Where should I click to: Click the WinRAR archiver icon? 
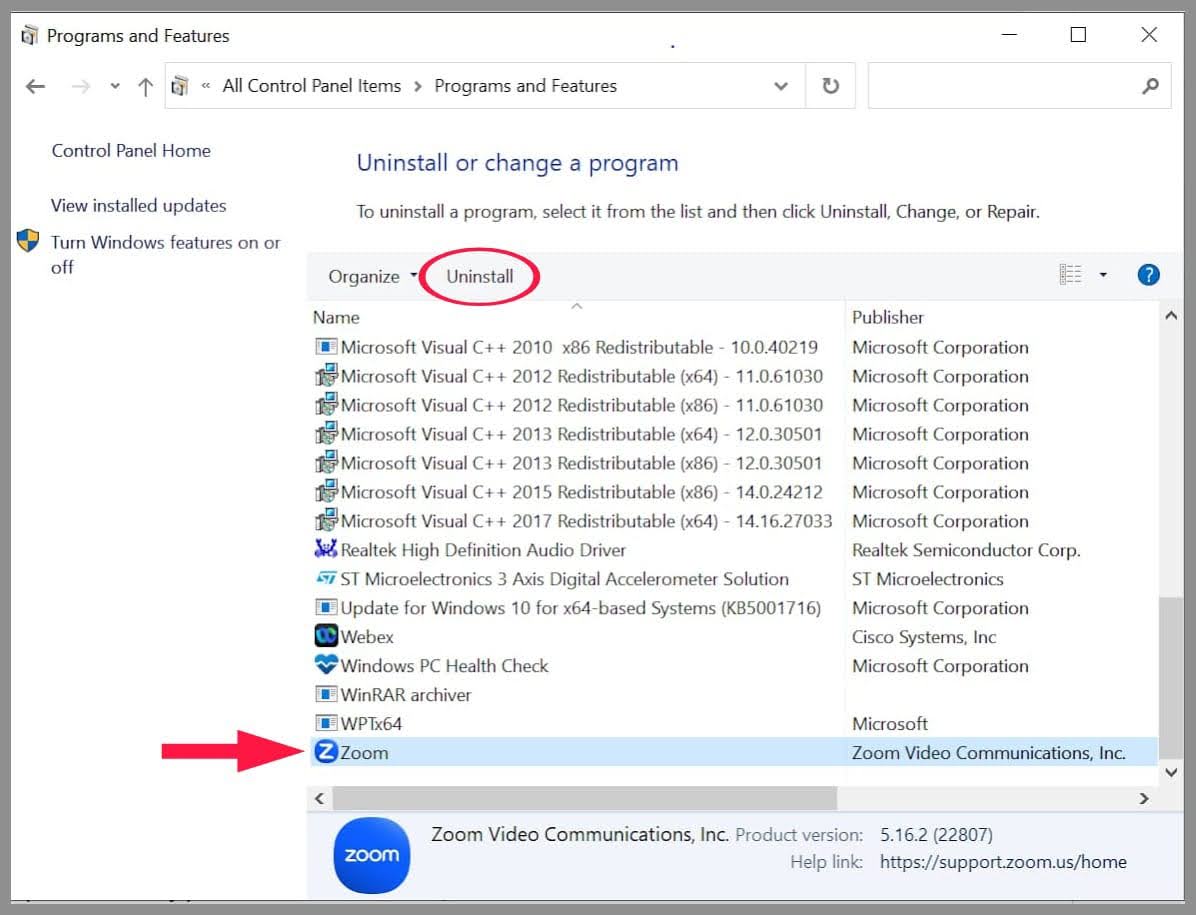coord(327,694)
